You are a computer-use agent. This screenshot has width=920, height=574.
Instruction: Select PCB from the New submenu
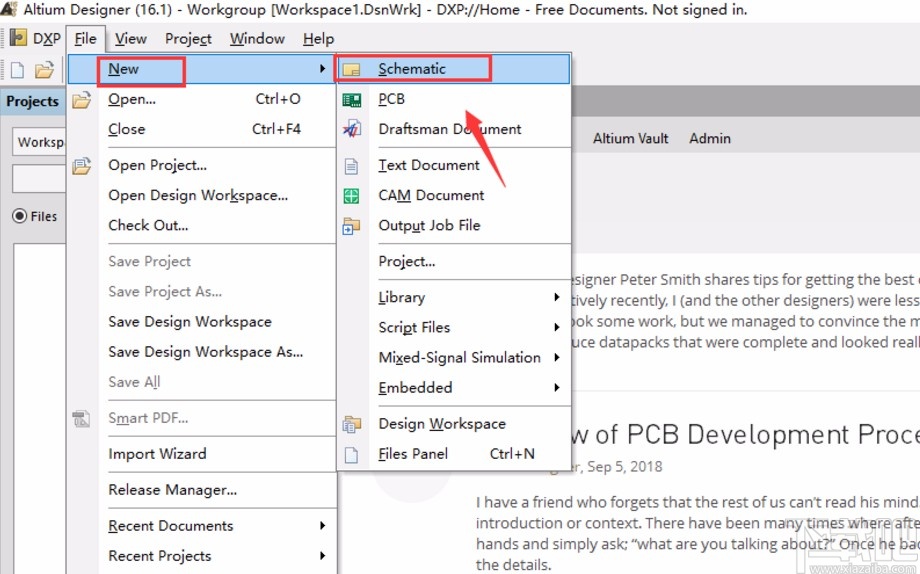pos(454,99)
